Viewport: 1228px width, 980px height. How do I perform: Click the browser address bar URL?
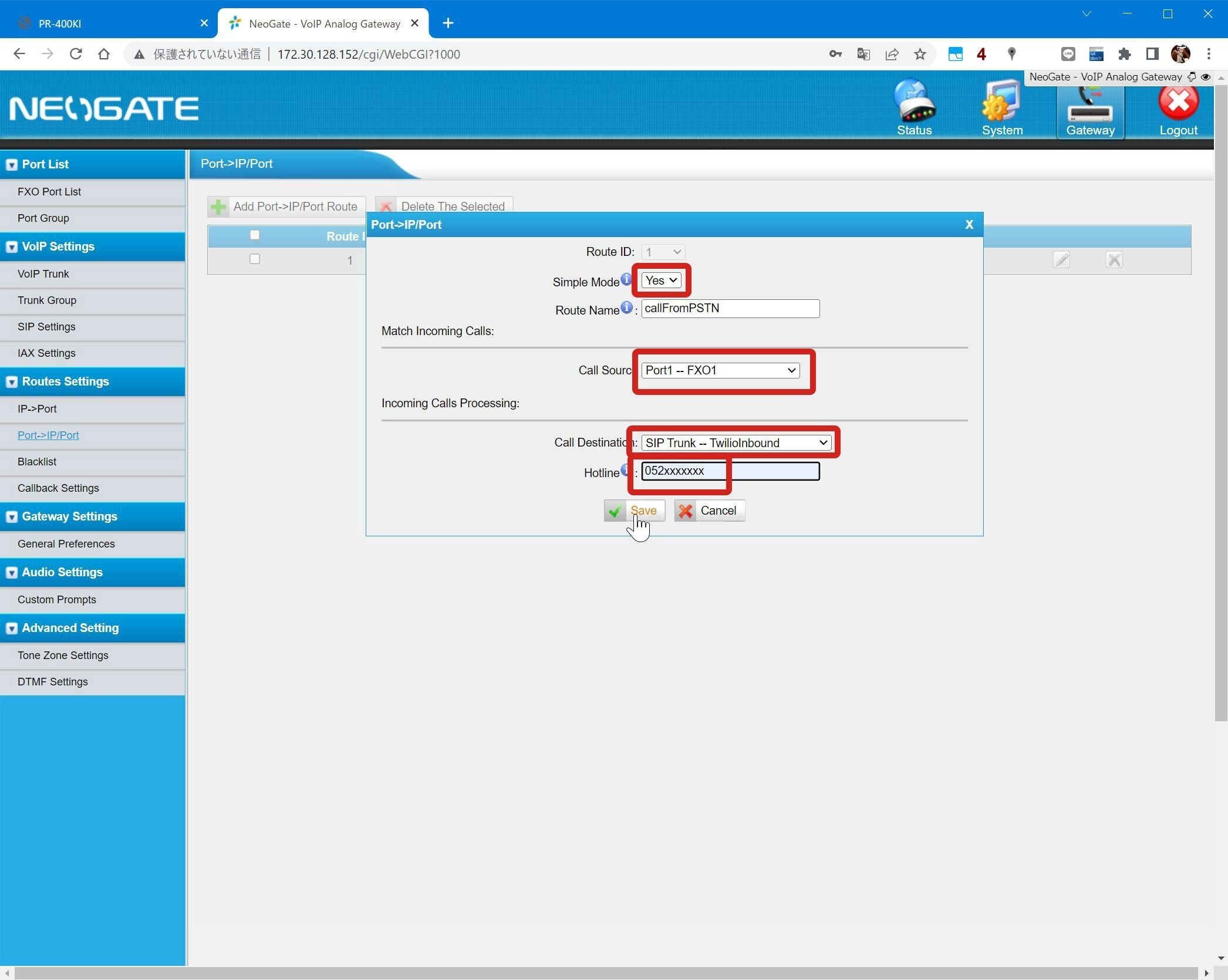point(369,55)
